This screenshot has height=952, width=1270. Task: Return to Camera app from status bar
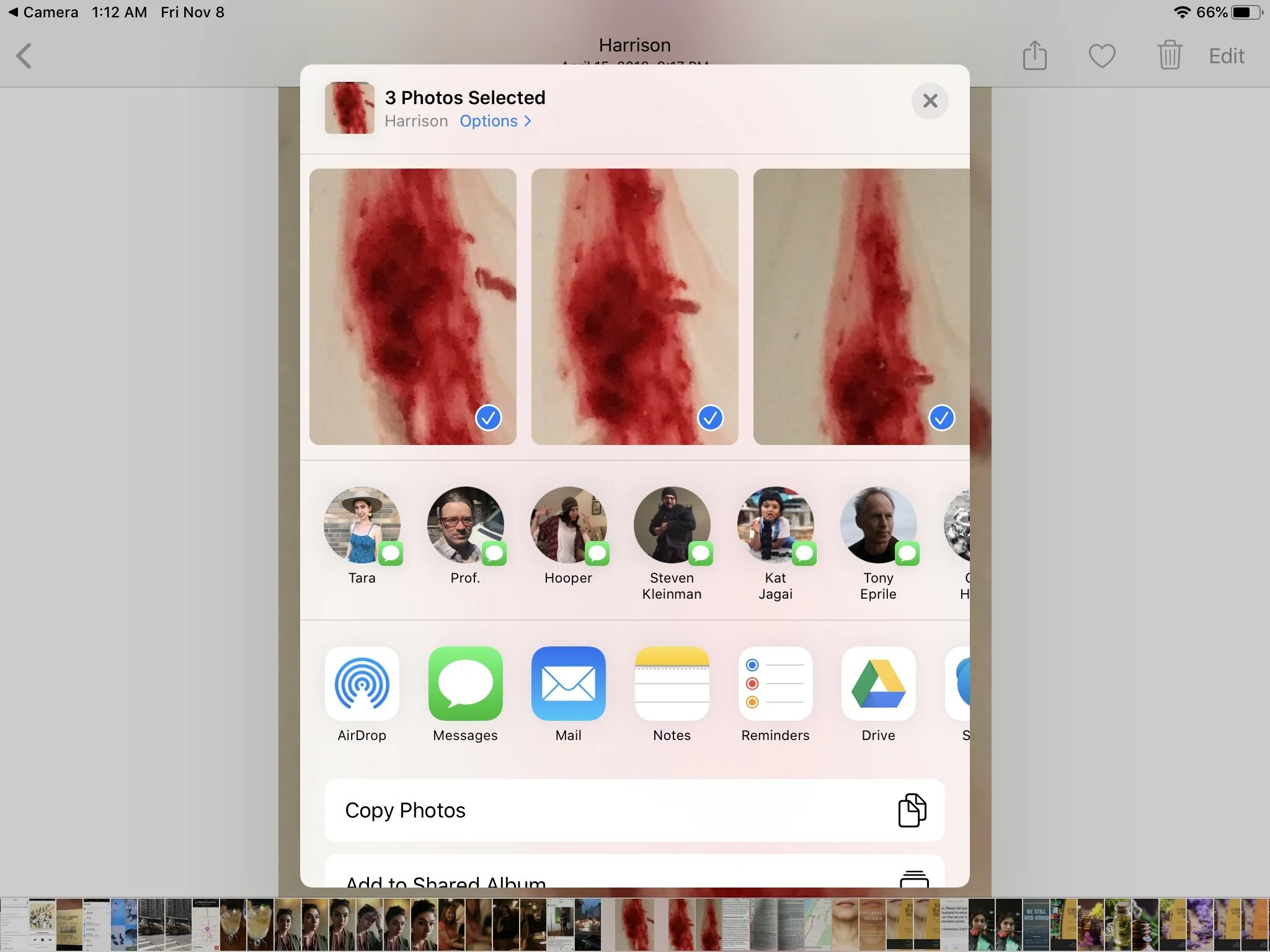43,12
